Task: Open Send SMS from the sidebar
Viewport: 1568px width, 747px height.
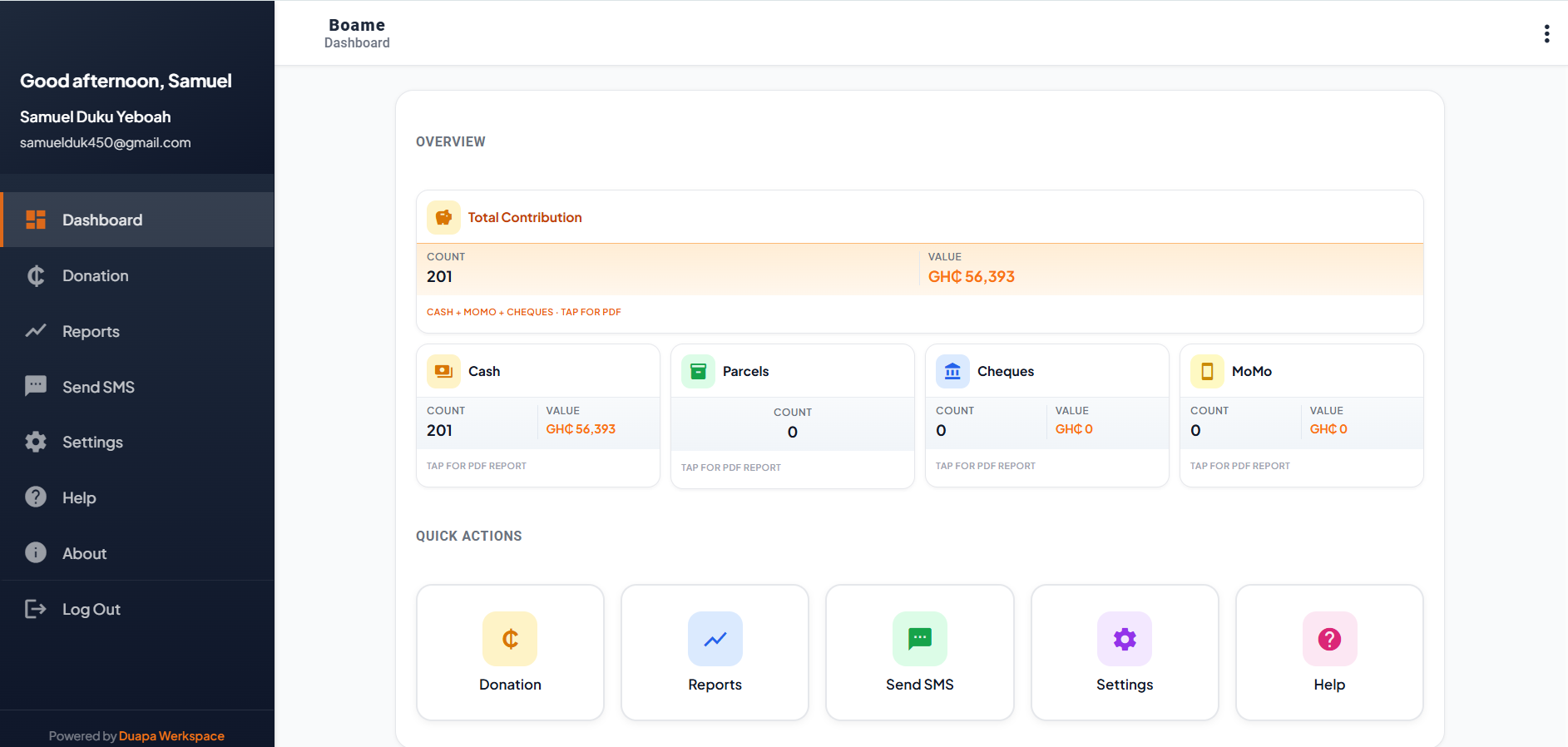Action: pyautogui.click(x=137, y=386)
